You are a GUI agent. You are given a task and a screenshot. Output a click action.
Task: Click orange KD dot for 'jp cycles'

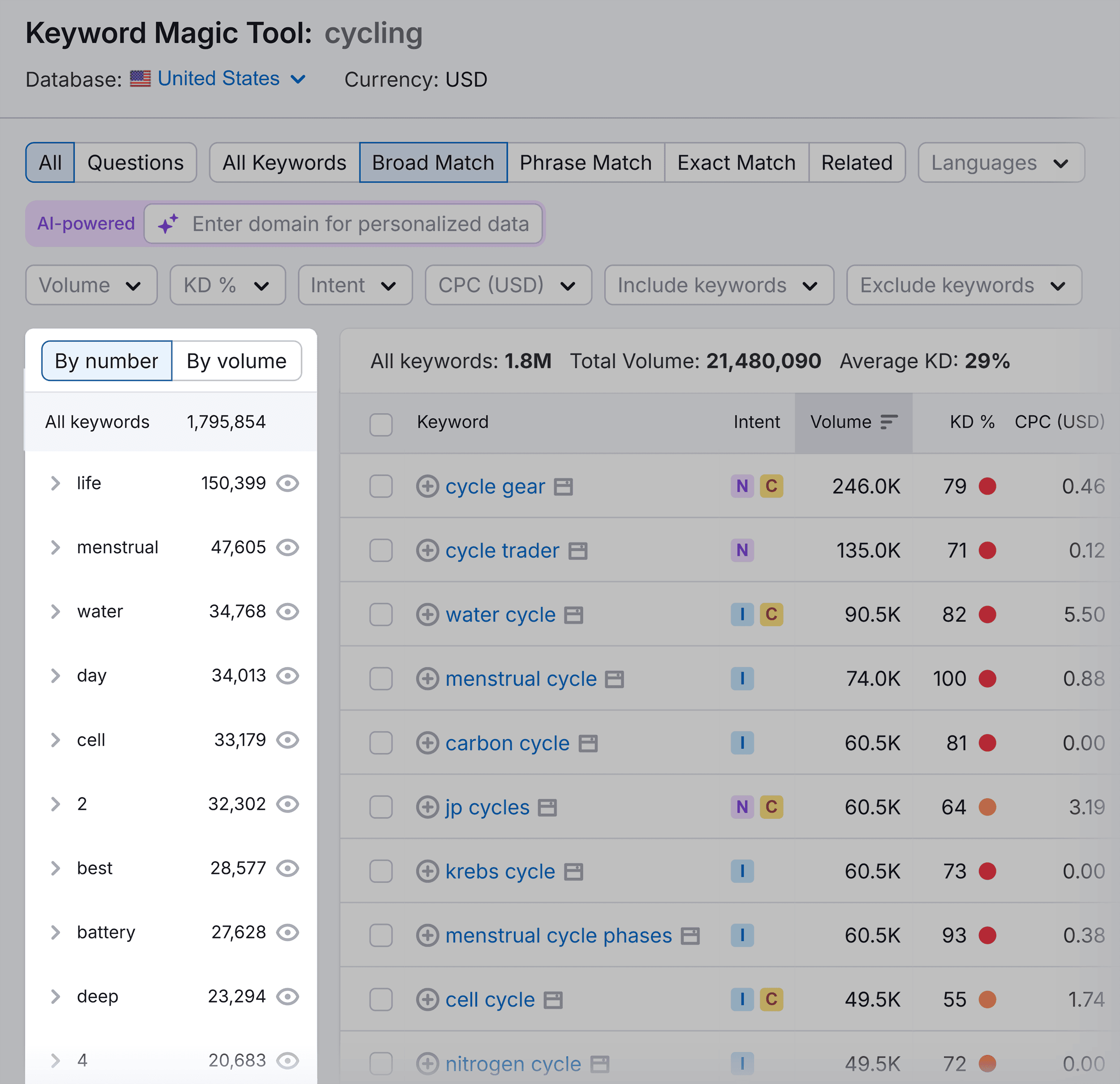[987, 807]
